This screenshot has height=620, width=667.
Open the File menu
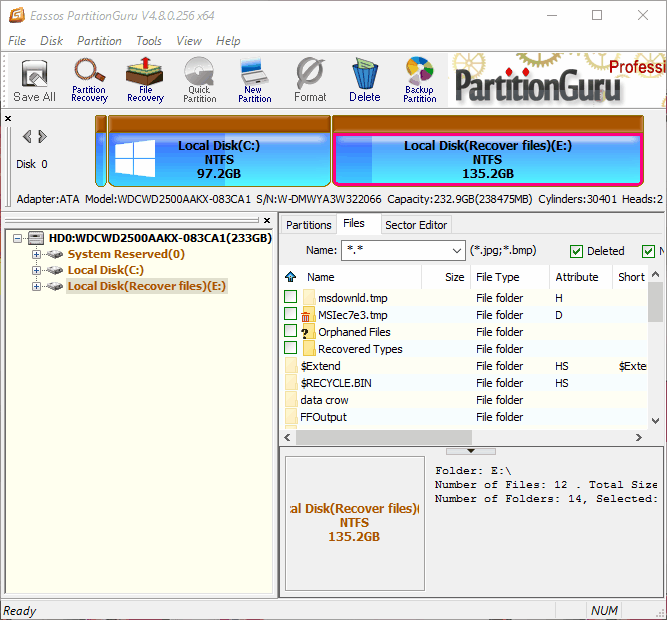17,41
